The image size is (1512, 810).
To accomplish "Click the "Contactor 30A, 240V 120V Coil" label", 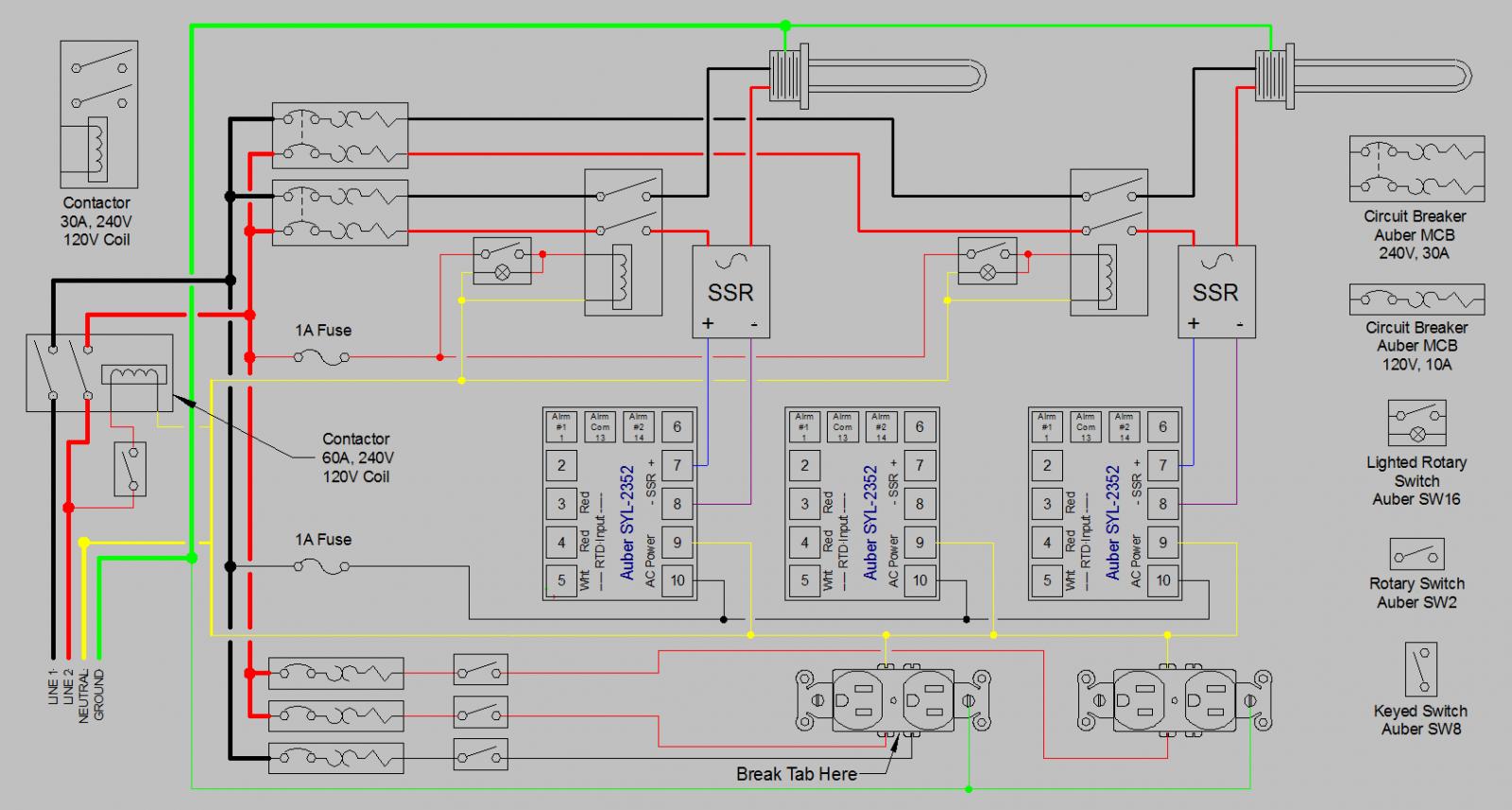I will (96, 221).
